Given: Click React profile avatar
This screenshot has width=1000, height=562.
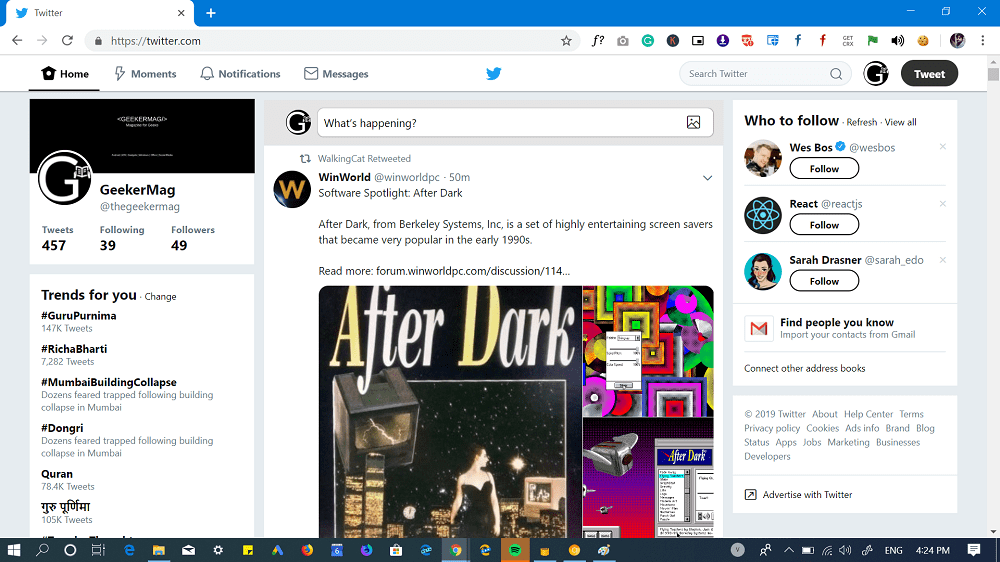Looking at the screenshot, I should (763, 215).
